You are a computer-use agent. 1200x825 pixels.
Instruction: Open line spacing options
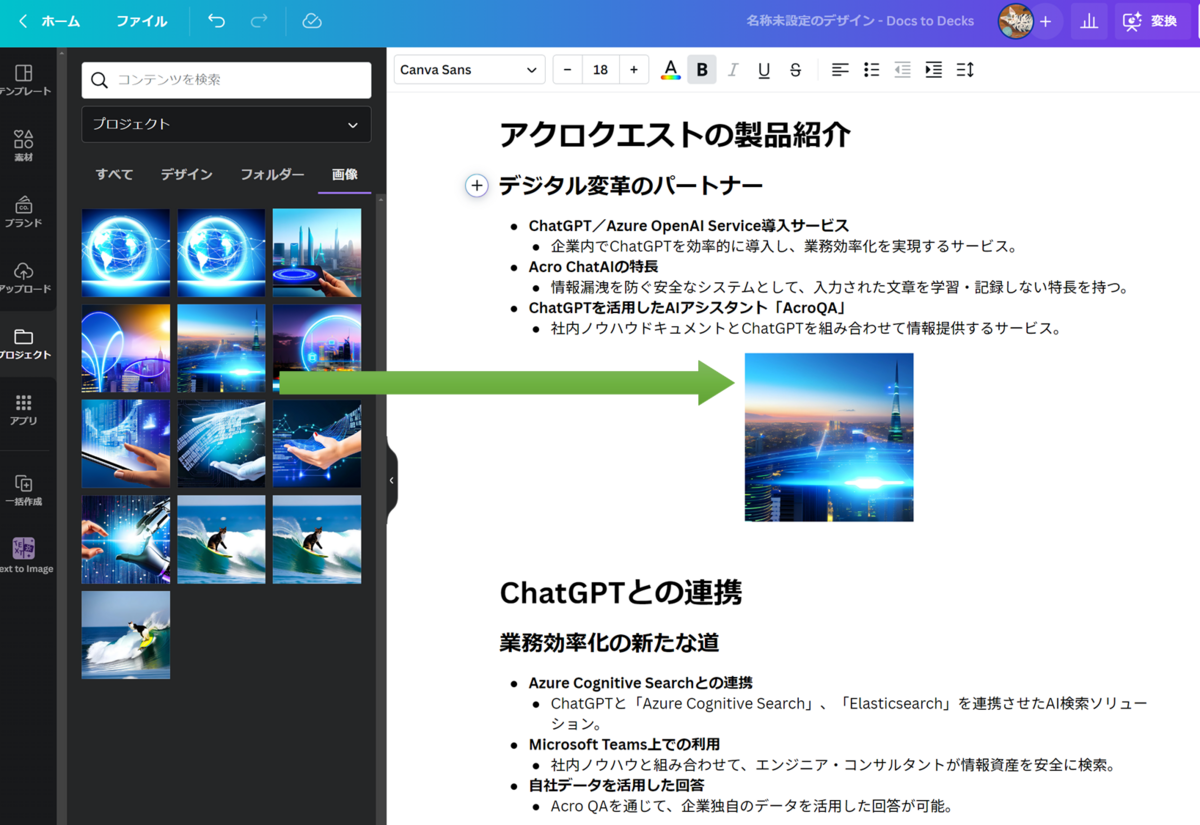[964, 70]
